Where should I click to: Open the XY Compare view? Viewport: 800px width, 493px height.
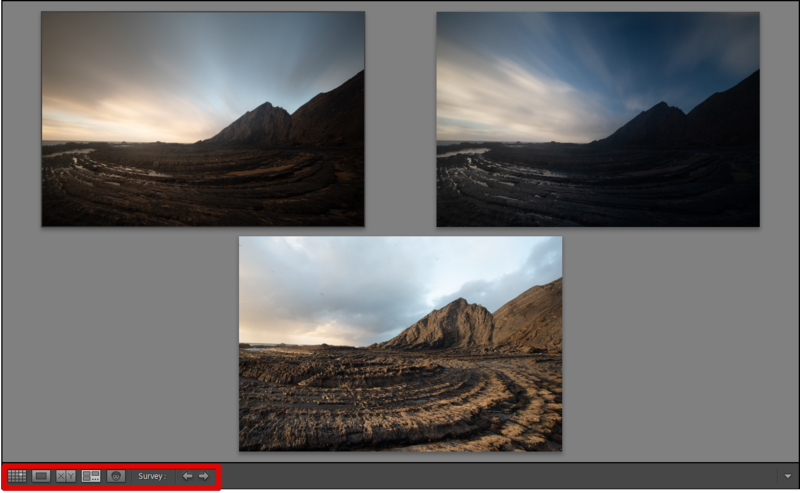66,476
